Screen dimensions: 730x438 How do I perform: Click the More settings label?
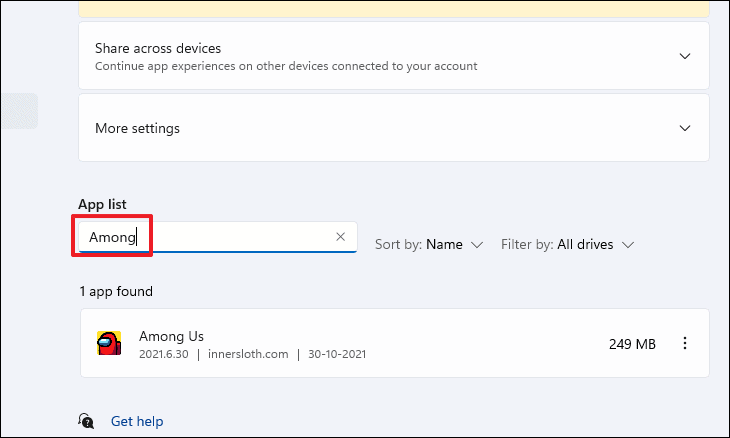137,128
